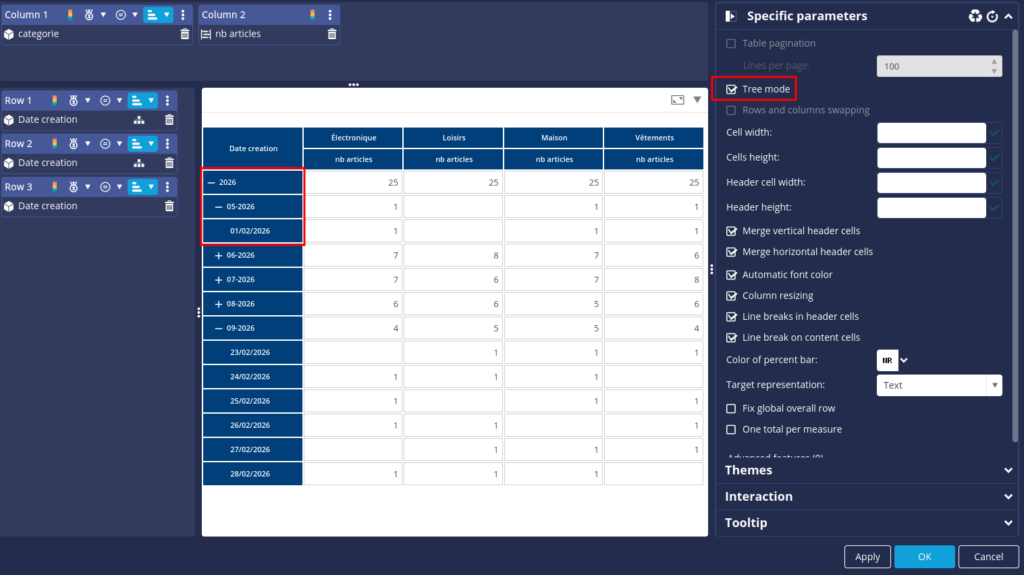Enable the Table pagination checkbox
Screen dimensions: 1024x575
[x=731, y=43]
